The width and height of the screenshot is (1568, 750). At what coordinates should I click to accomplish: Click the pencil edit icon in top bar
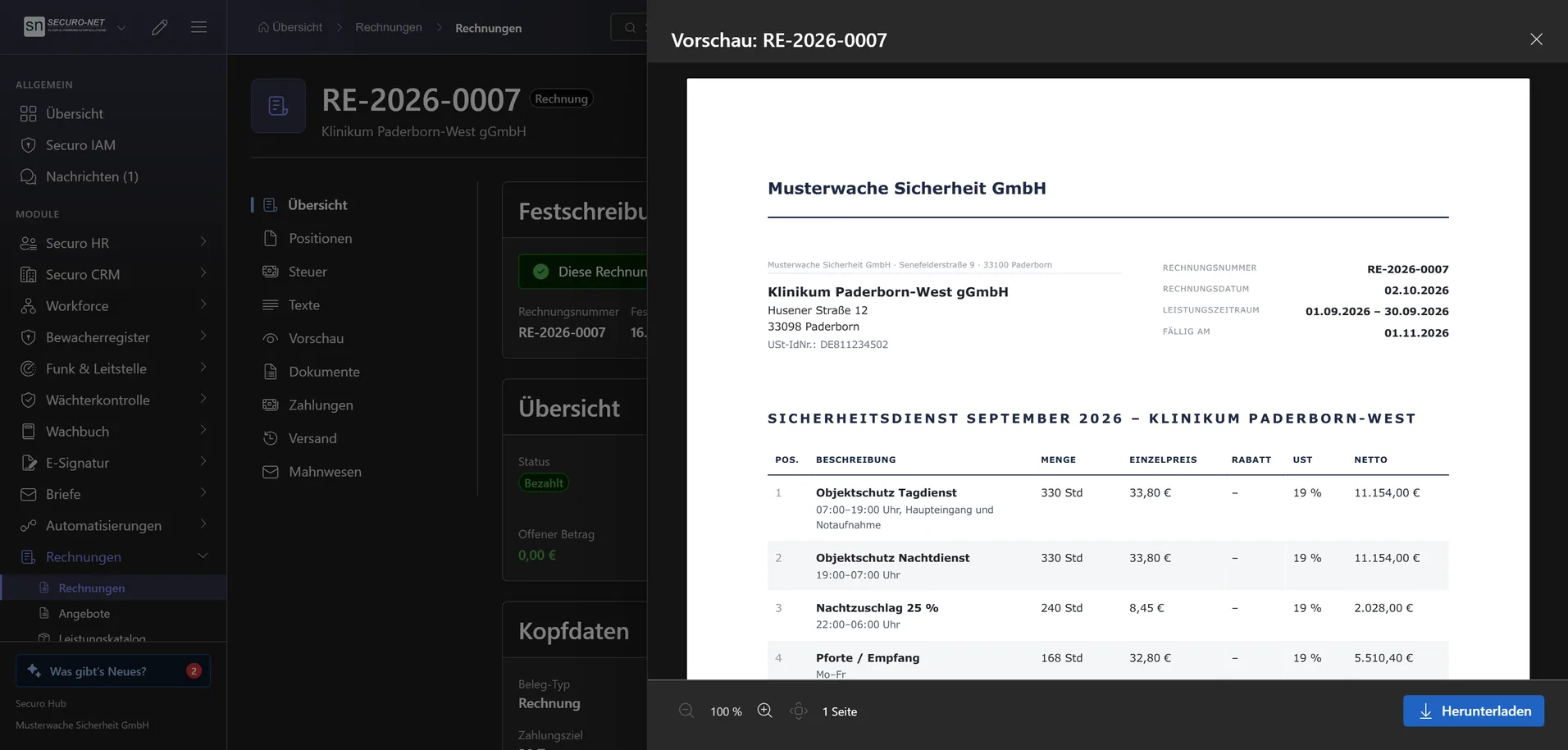coord(160,27)
